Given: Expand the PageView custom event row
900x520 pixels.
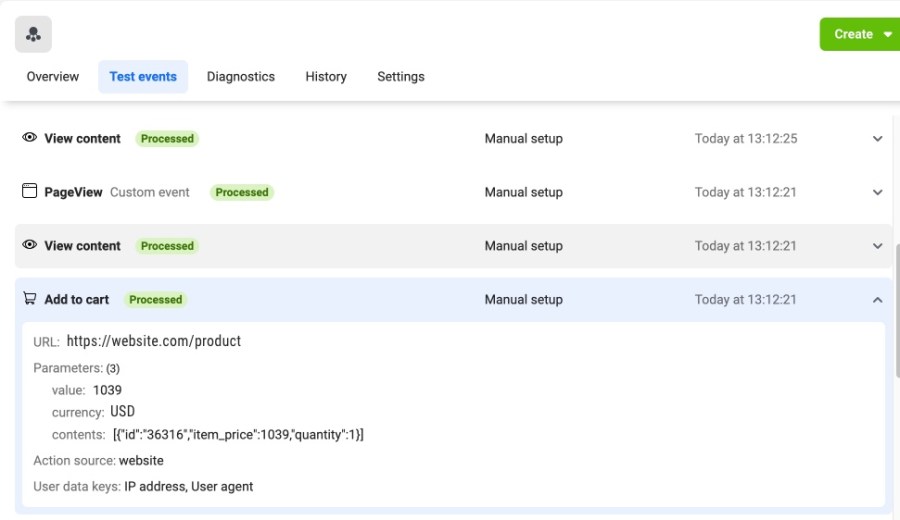Looking at the screenshot, I should 877,192.
